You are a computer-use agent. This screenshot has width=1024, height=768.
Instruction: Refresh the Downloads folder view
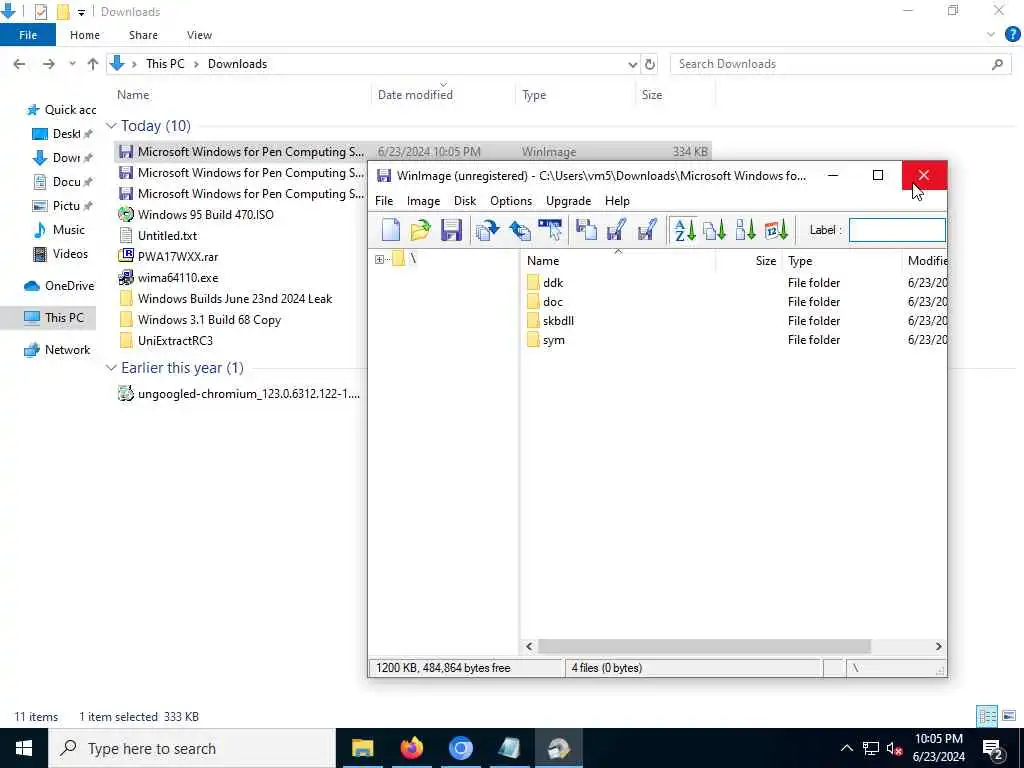click(x=650, y=64)
